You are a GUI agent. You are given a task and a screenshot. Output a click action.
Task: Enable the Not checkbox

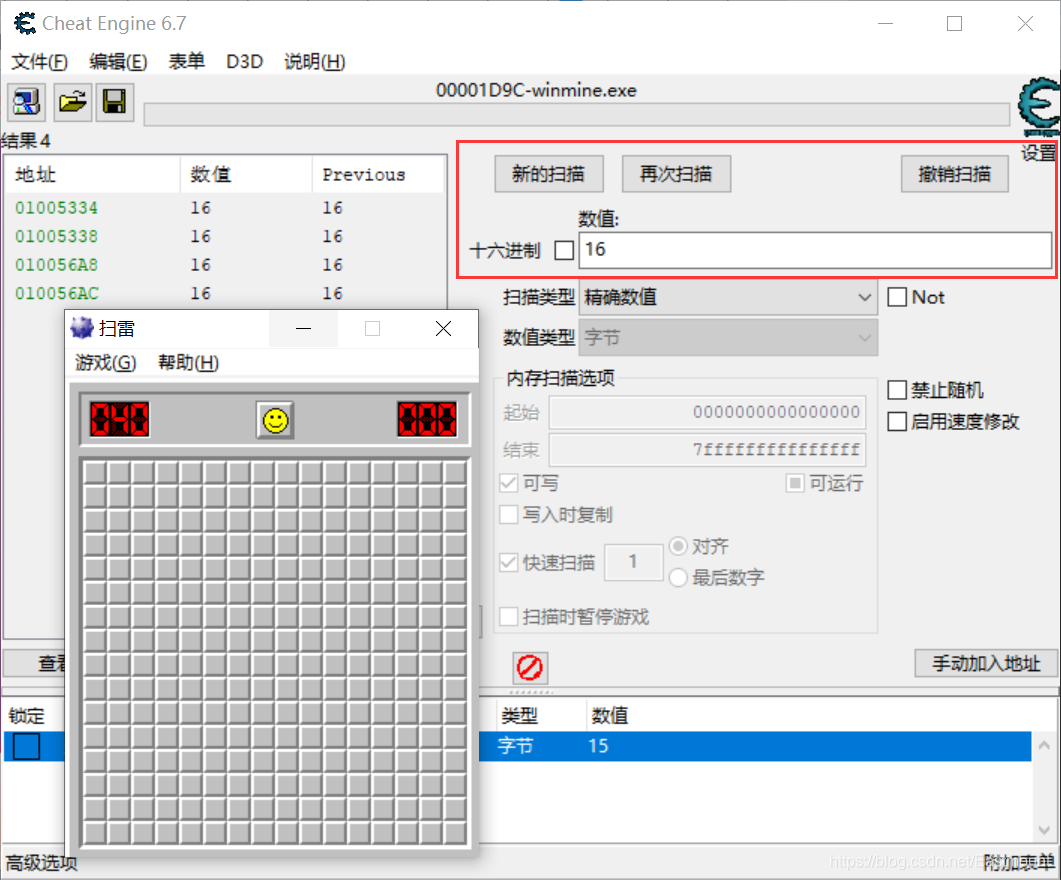[897, 297]
